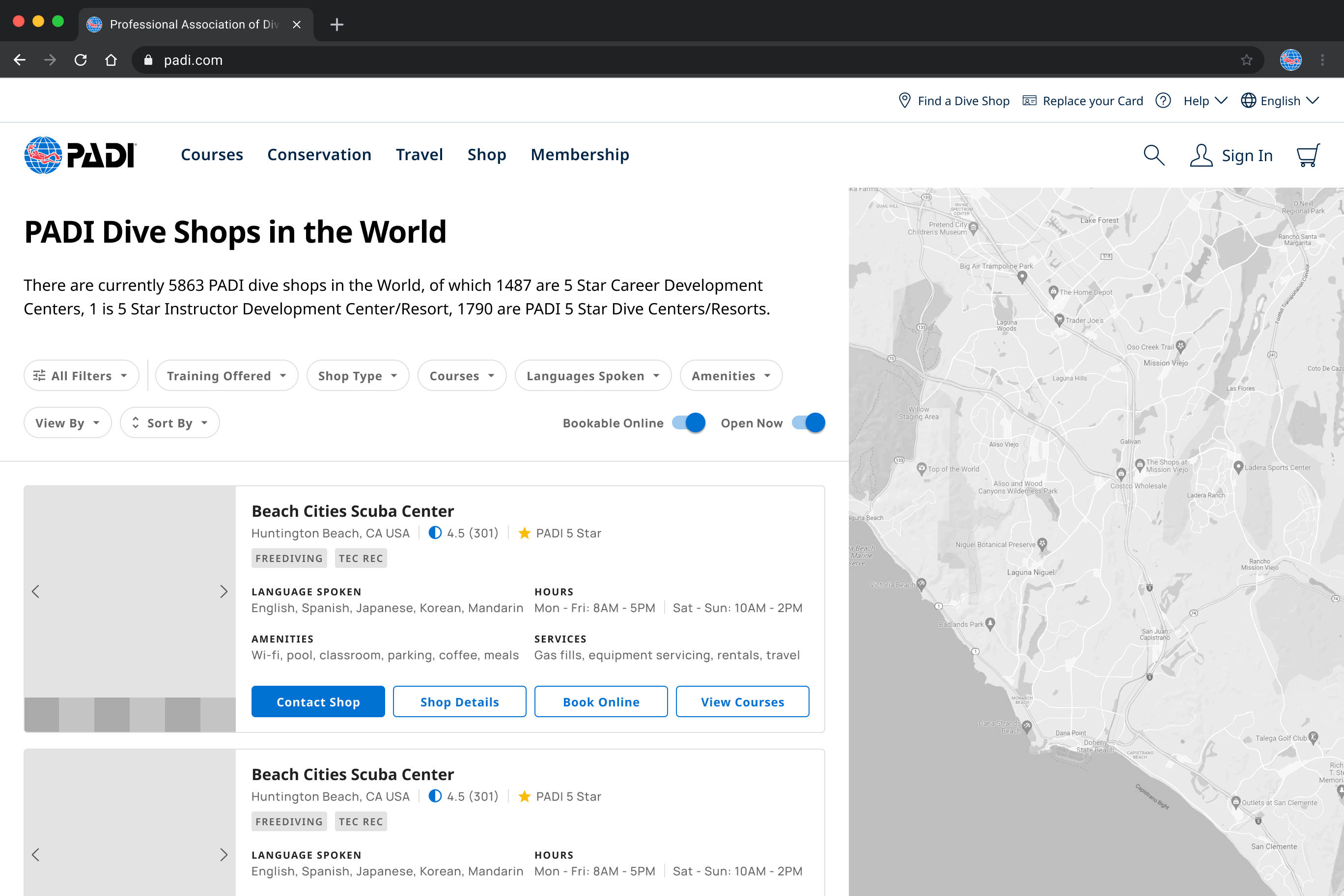Bookmark page with star icon

(x=1246, y=60)
